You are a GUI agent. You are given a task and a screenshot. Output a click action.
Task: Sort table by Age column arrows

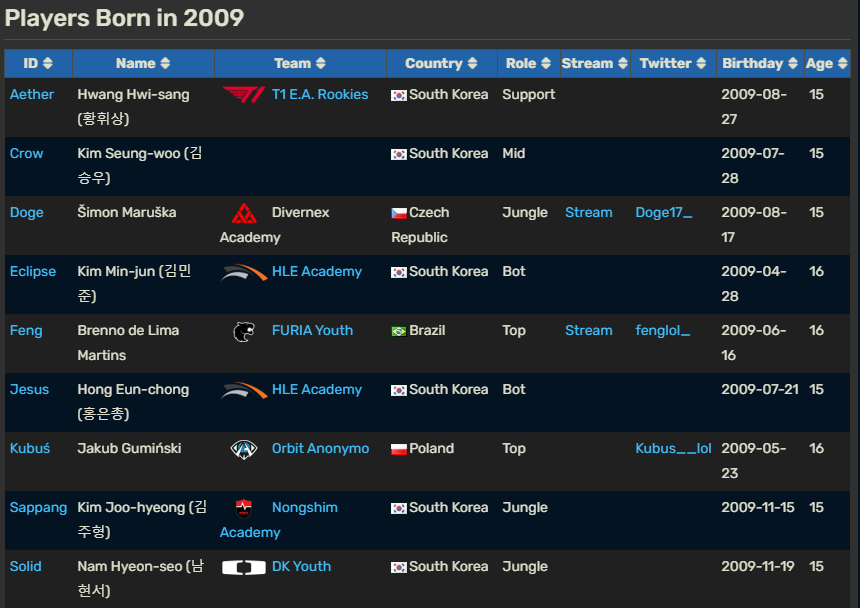843,64
